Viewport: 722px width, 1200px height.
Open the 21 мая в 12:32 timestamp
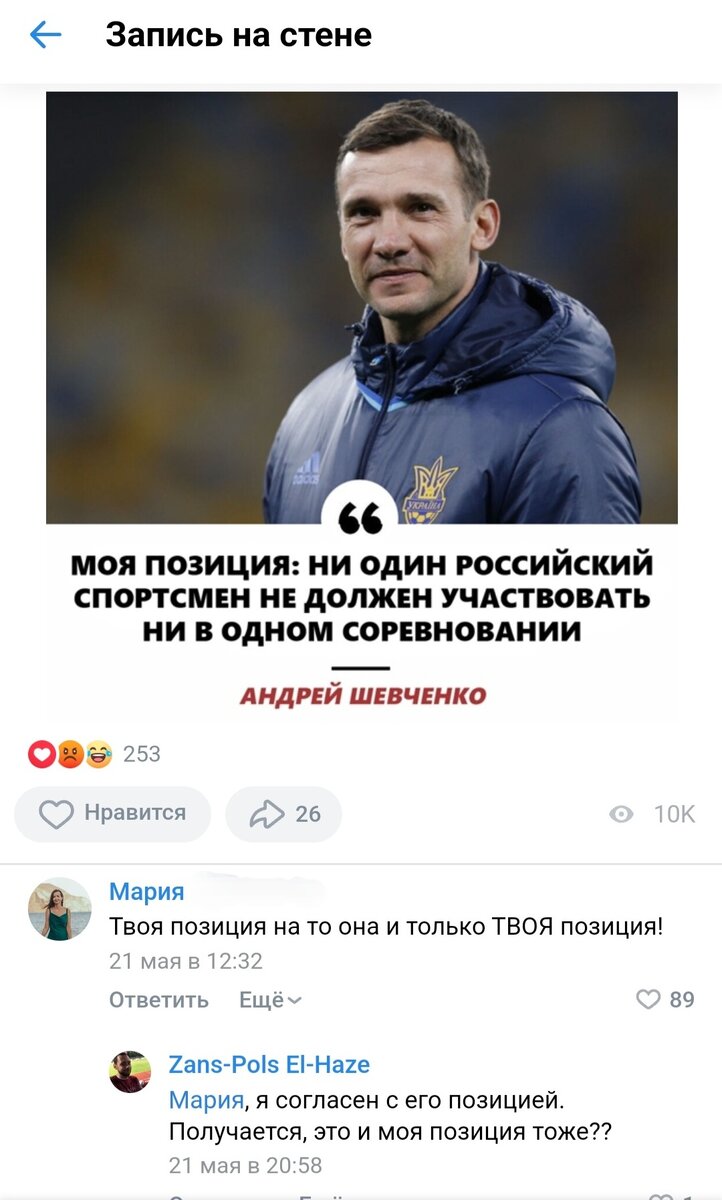(186, 961)
